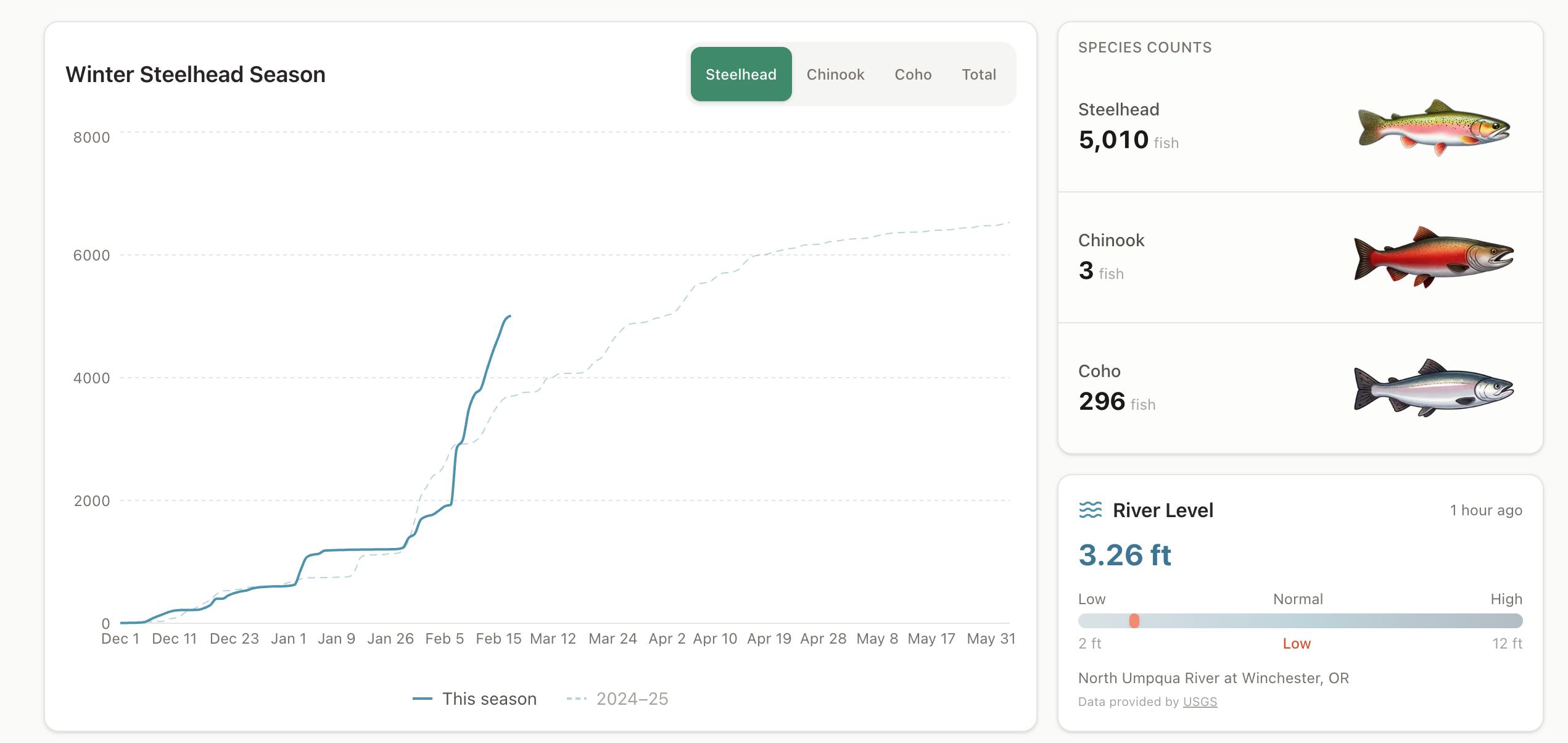Select the Steelhead segment button
This screenshot has height=743, width=1568.
tap(741, 74)
